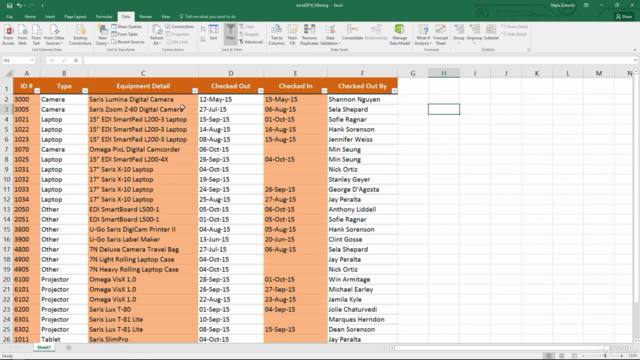Viewport: 640px width, 360px height.
Task: Sort Z to A descending icon
Action: (203, 39)
